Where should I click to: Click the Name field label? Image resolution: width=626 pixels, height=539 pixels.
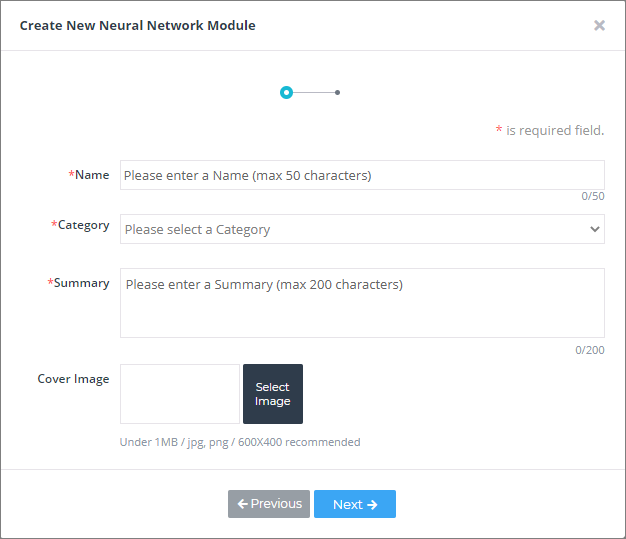tap(89, 175)
